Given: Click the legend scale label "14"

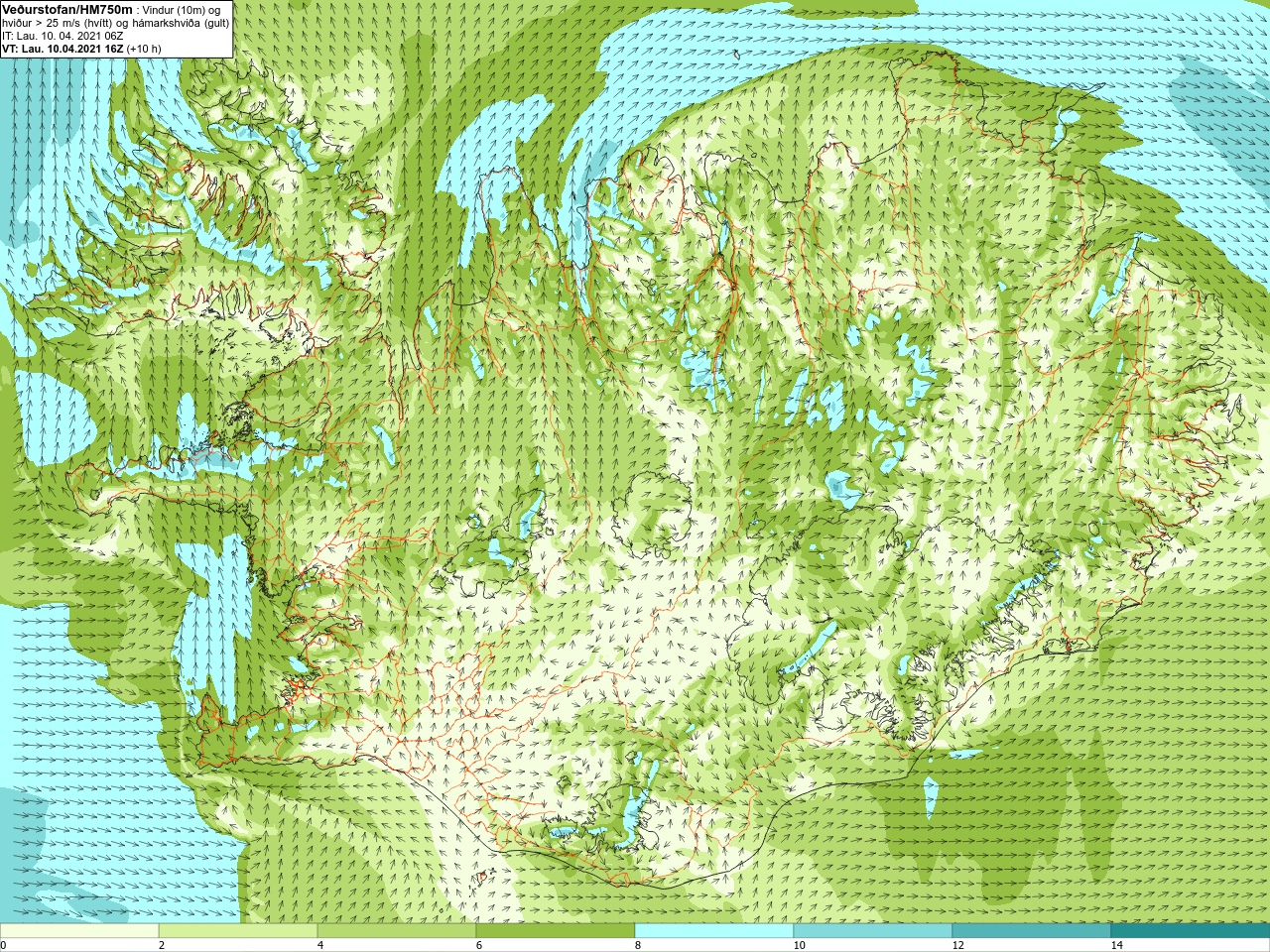Looking at the screenshot, I should pos(1117,945).
